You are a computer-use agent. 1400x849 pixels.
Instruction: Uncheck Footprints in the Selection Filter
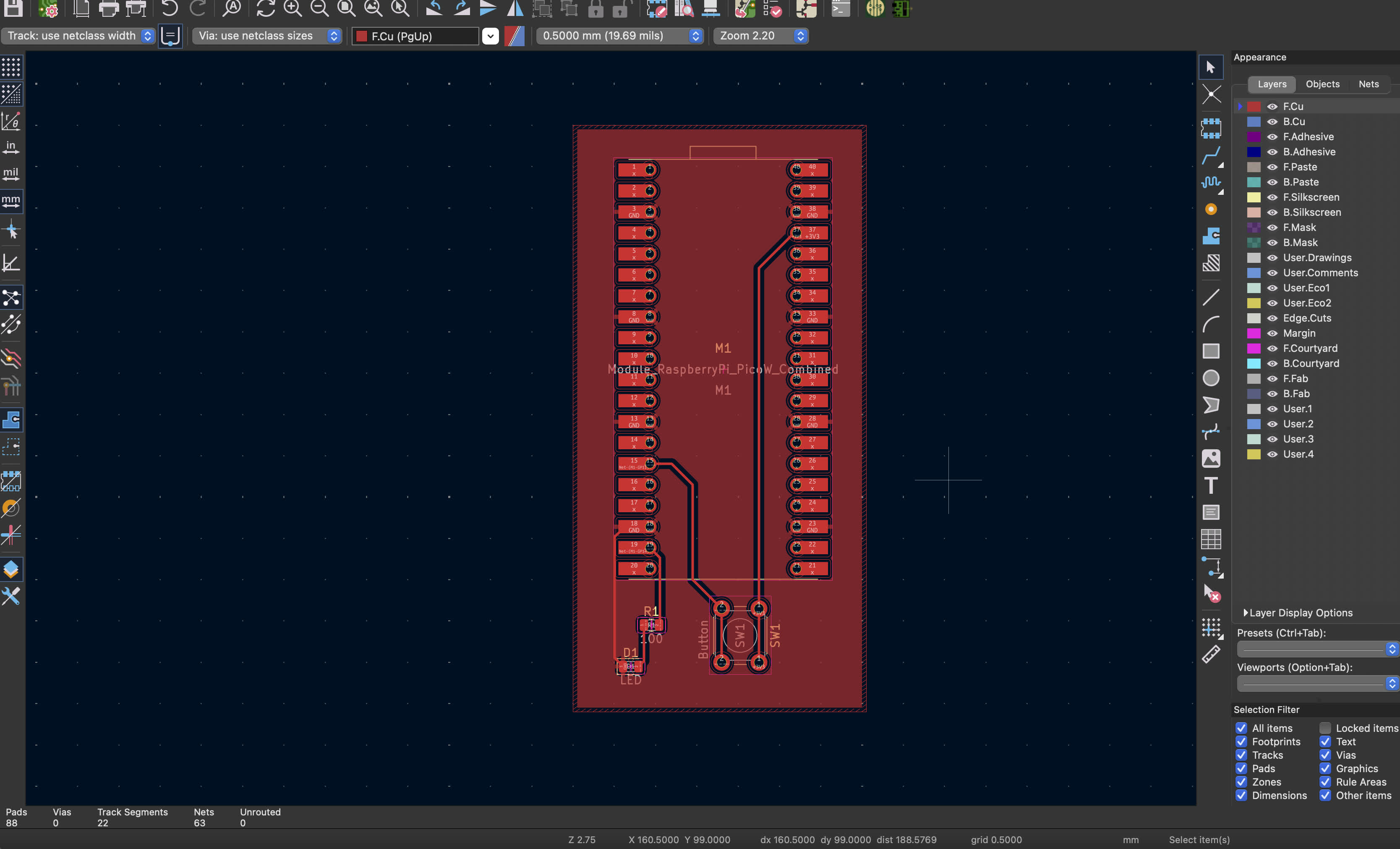(x=1241, y=742)
